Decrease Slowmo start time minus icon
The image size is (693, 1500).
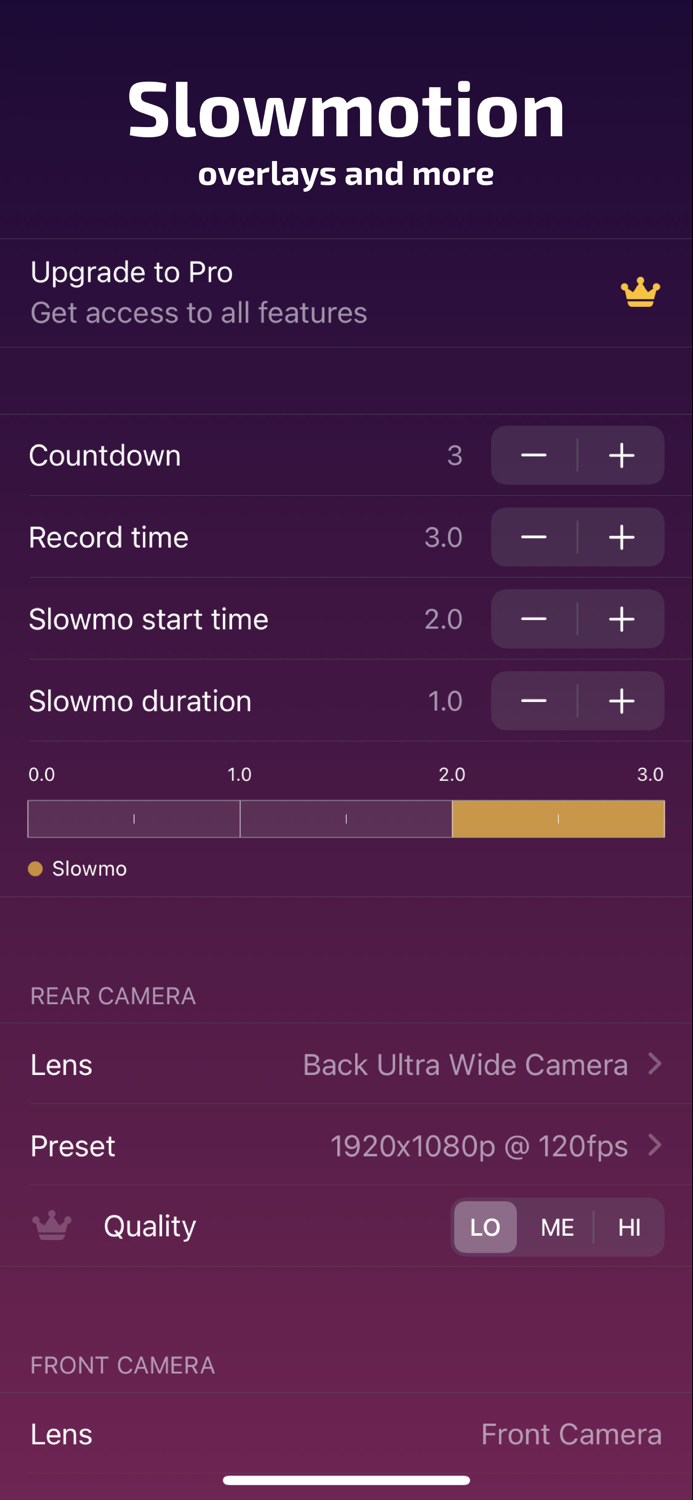point(534,620)
